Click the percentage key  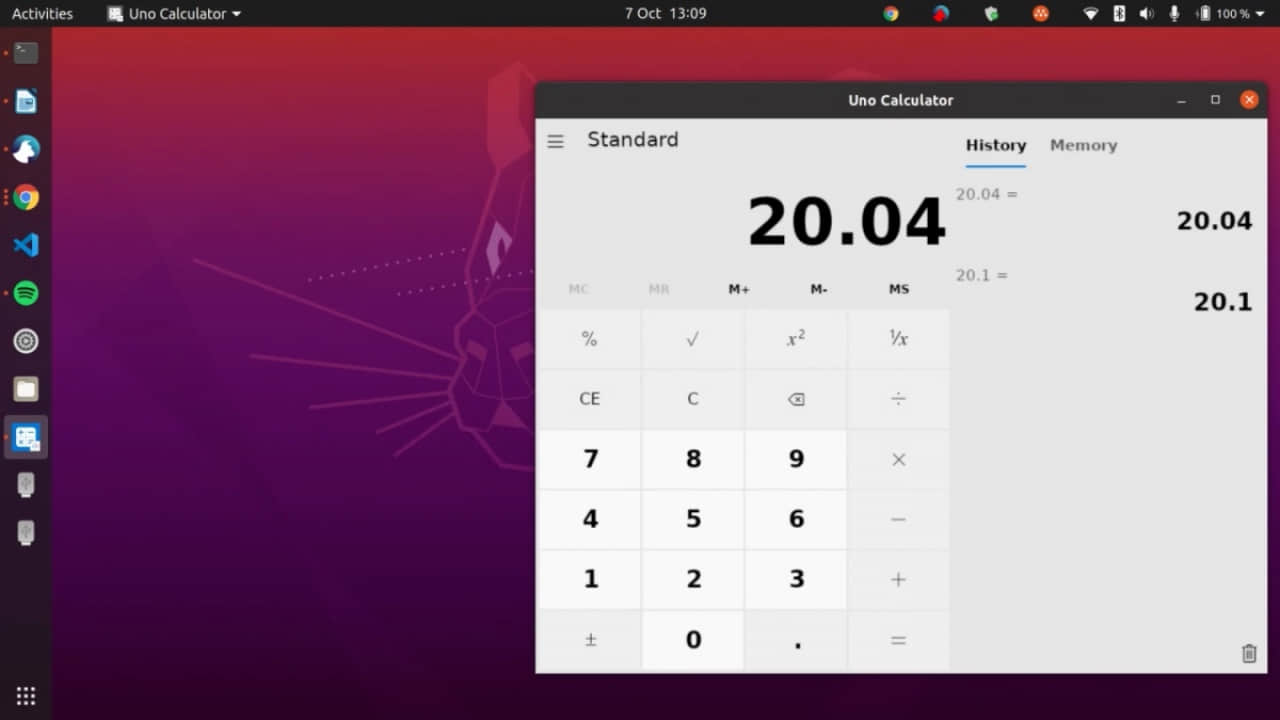coord(589,338)
